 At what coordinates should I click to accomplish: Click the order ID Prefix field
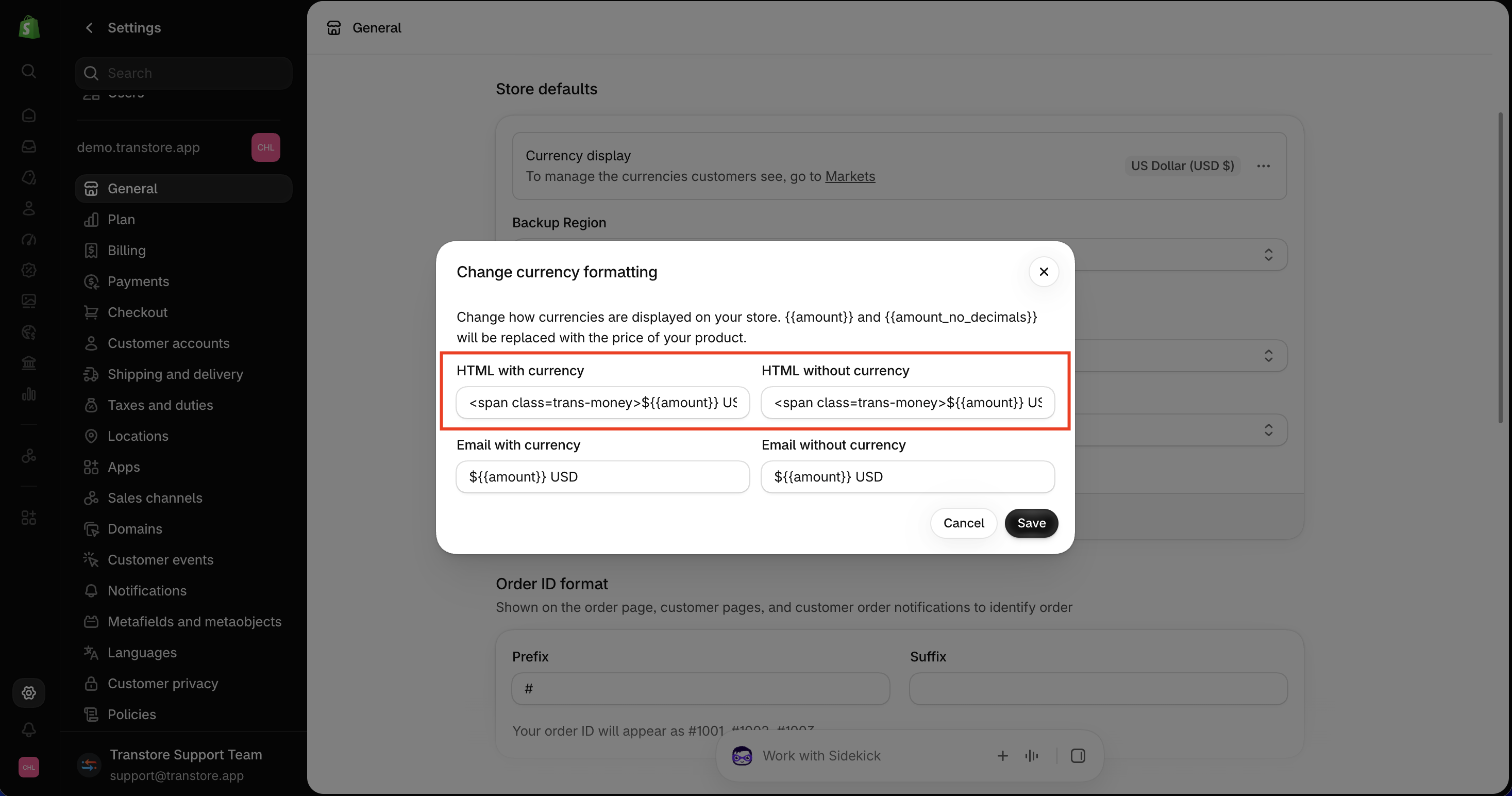point(701,689)
